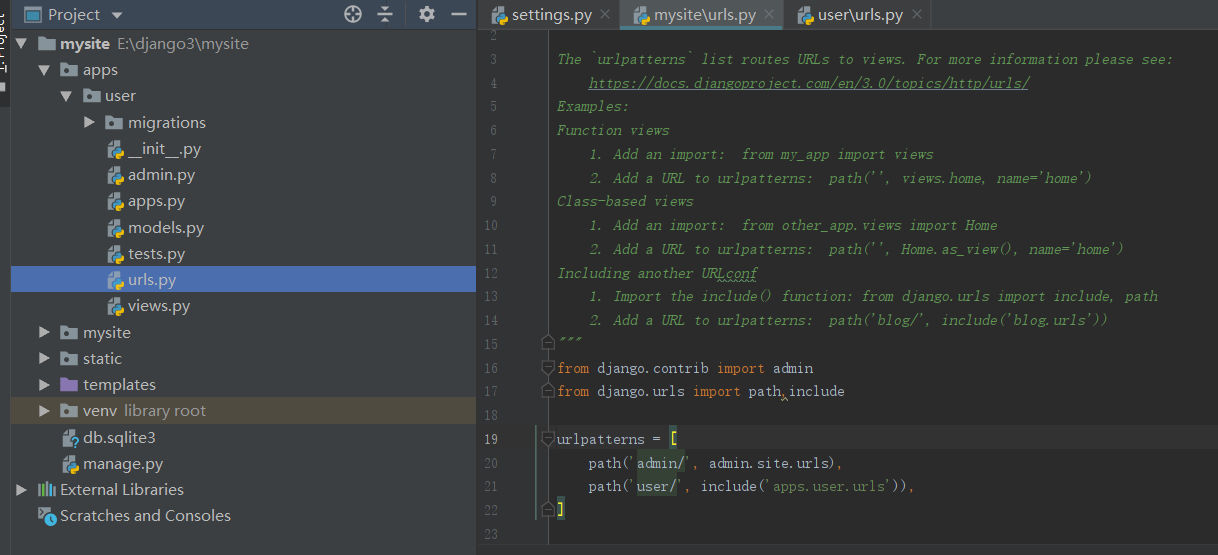Click db.sqlite3 file icon
The width and height of the screenshot is (1218, 555).
[70, 437]
